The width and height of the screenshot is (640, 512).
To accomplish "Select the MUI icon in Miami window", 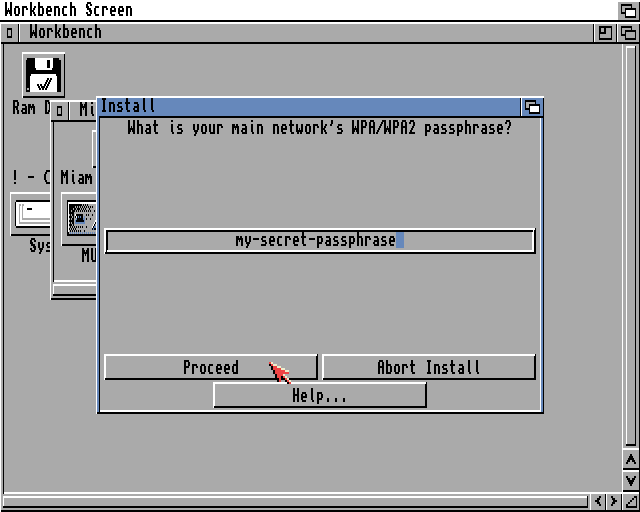I will pos(81,220).
